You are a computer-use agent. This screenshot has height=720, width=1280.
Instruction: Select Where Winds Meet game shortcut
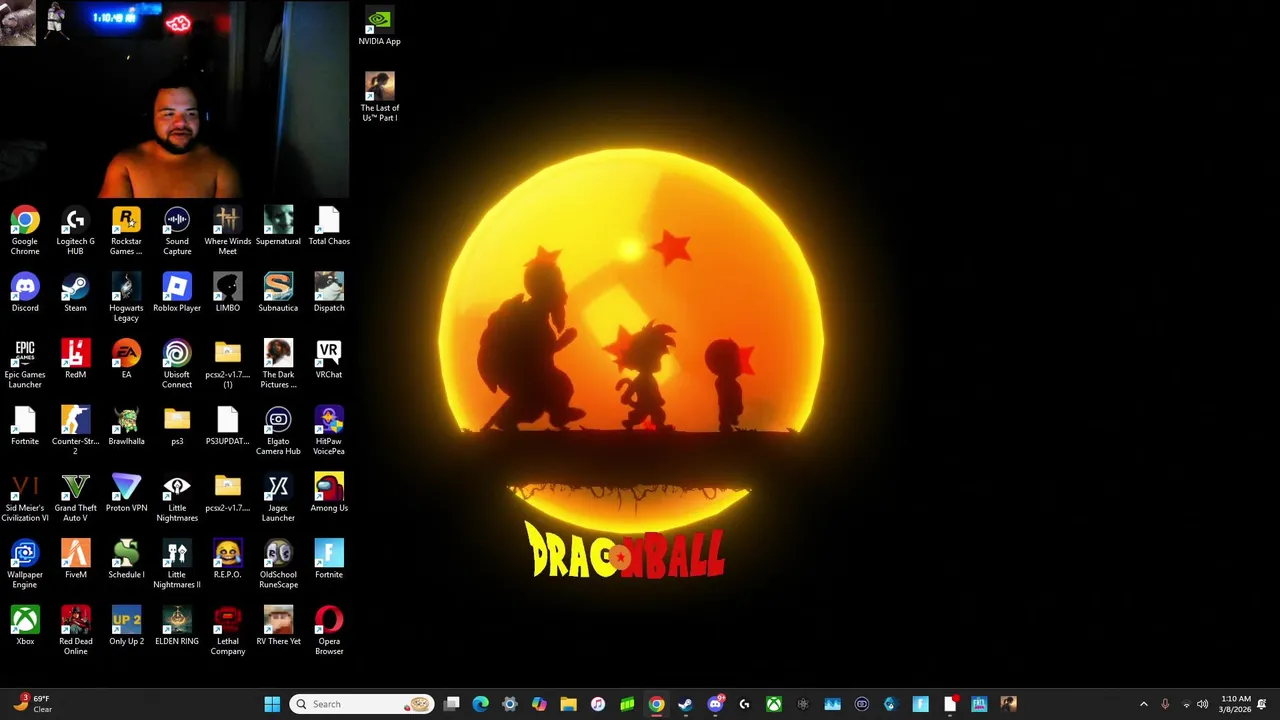(227, 231)
